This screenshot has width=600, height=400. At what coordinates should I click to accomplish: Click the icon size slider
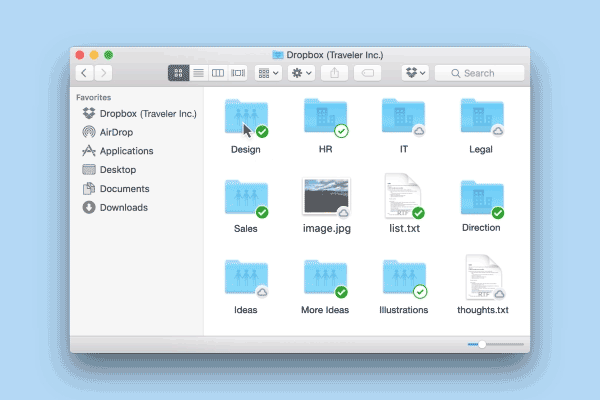pyautogui.click(x=495, y=344)
